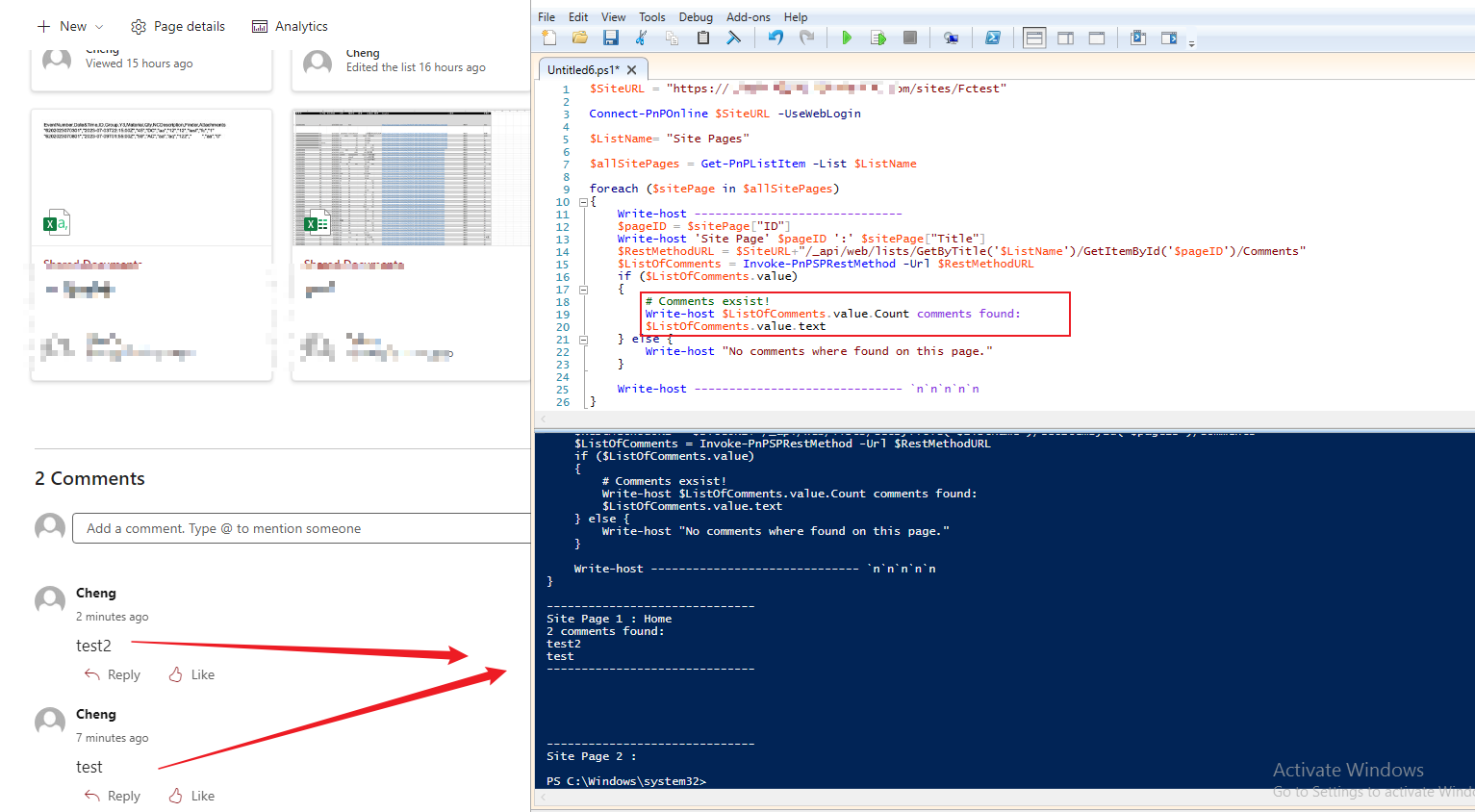Click the Cut scissors icon

click(x=642, y=38)
